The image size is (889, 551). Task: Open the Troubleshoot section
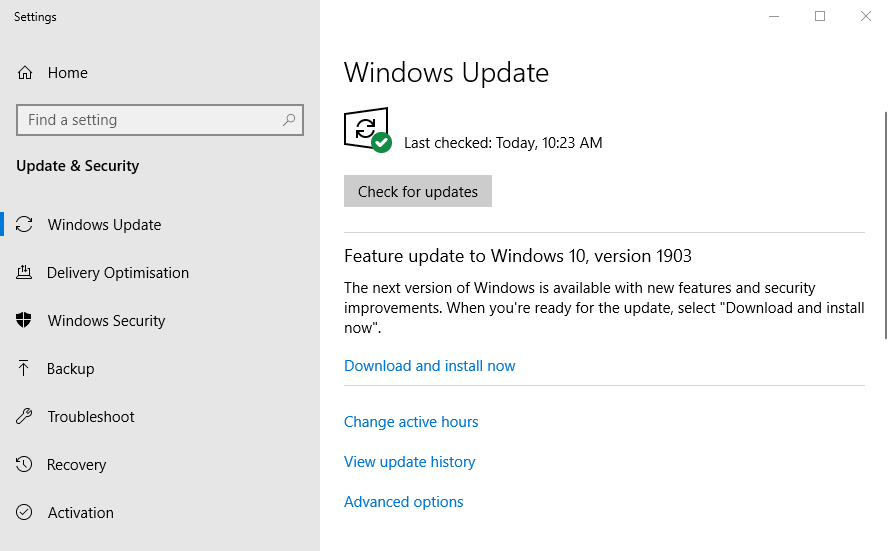tap(91, 417)
